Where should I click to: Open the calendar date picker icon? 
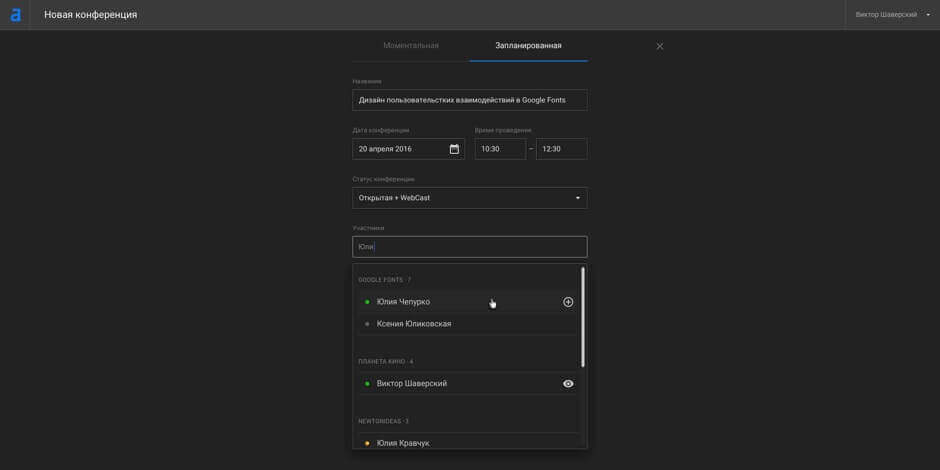[454, 149]
